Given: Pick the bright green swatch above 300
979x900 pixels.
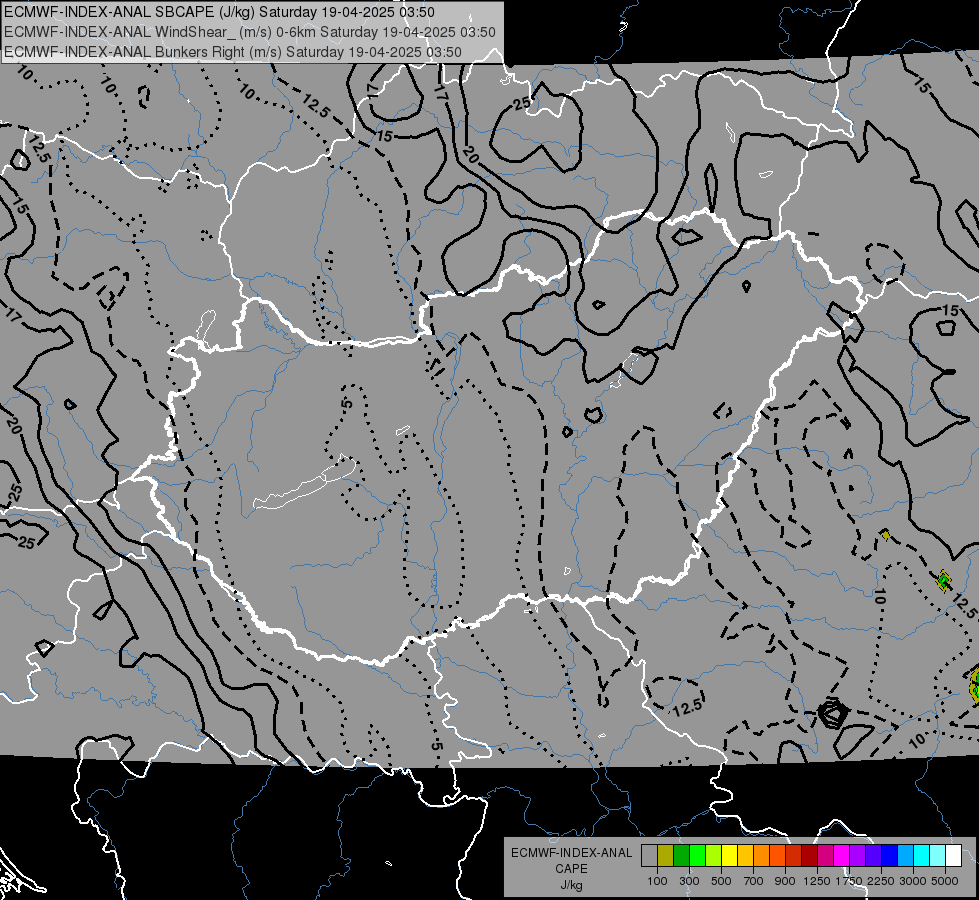Looking at the screenshot, I should point(697,856).
